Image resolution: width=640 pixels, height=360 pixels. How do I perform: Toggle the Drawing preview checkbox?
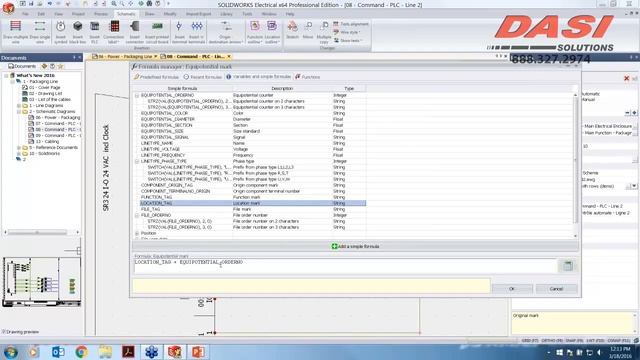pos(4,332)
